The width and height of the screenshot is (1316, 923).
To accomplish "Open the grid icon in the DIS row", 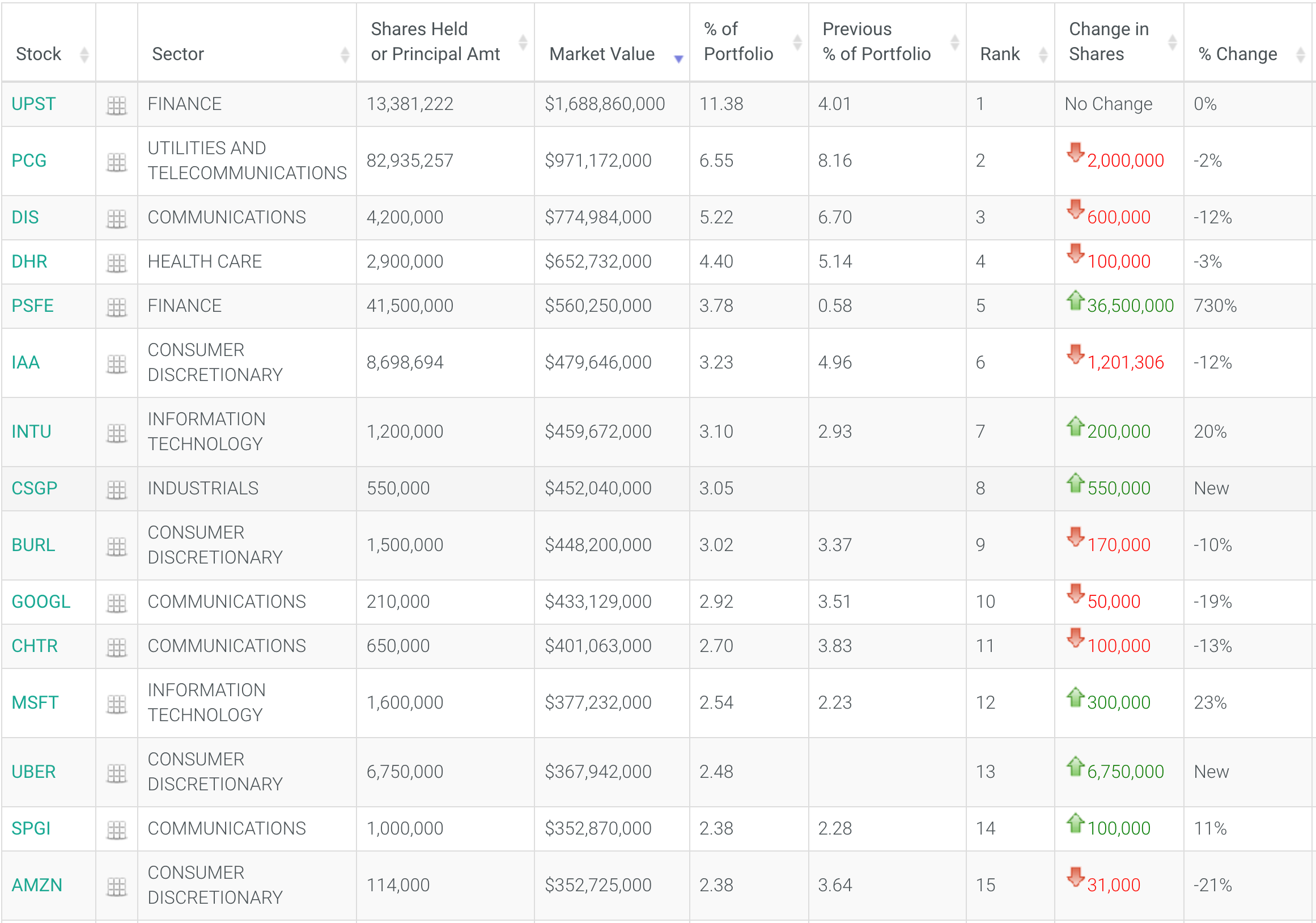I will (x=116, y=218).
